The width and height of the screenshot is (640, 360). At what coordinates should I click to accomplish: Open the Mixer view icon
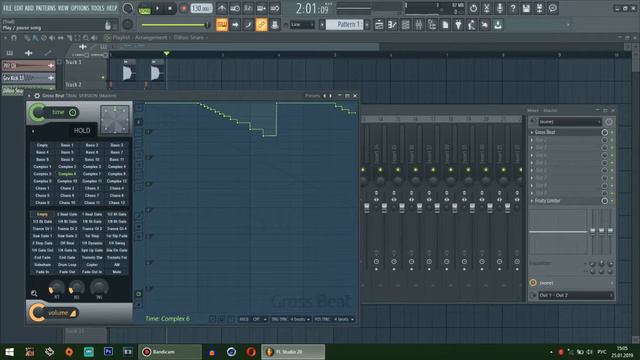(x=419, y=25)
